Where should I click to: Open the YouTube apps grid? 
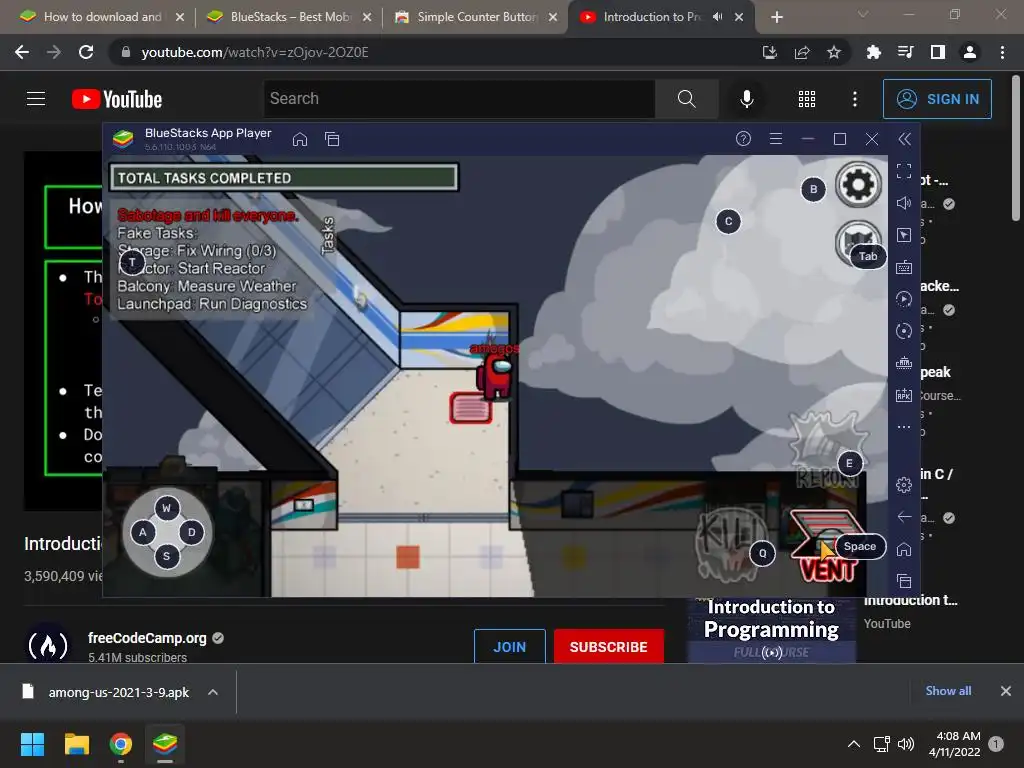(x=807, y=99)
